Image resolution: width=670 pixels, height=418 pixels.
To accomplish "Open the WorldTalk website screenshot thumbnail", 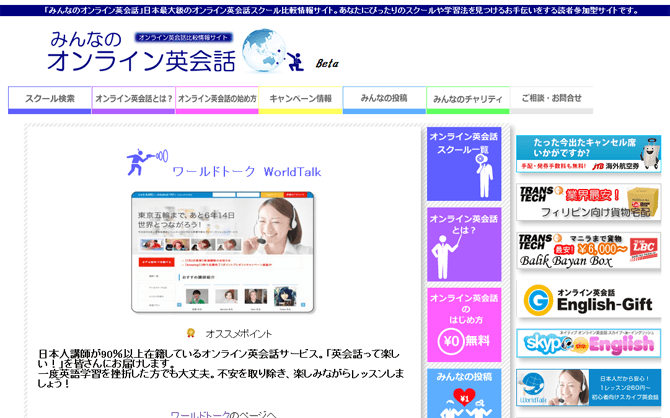I will [223, 252].
